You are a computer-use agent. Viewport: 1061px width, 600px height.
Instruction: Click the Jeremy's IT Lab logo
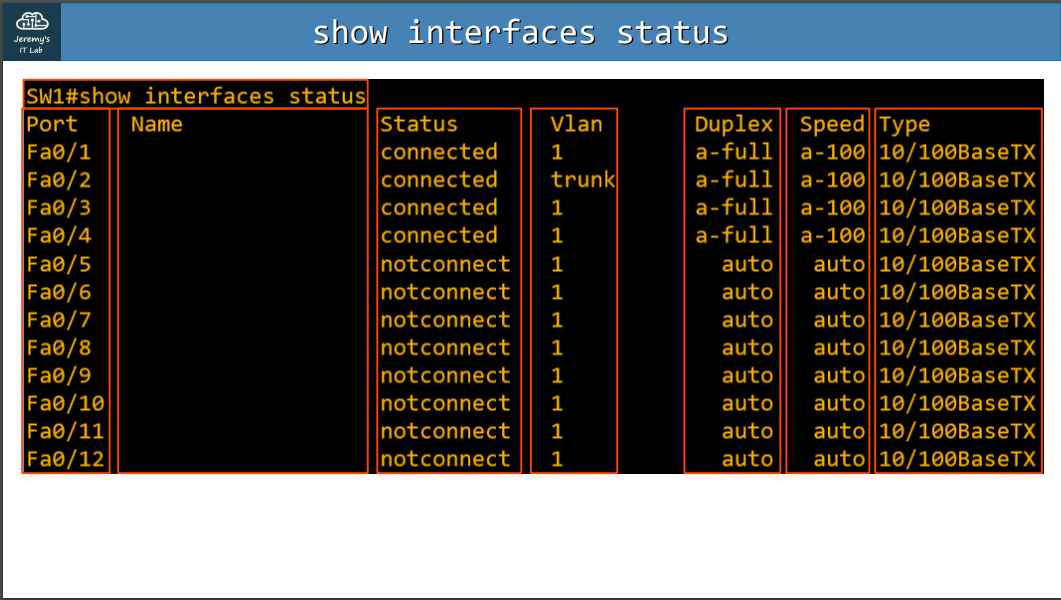pos(32,32)
